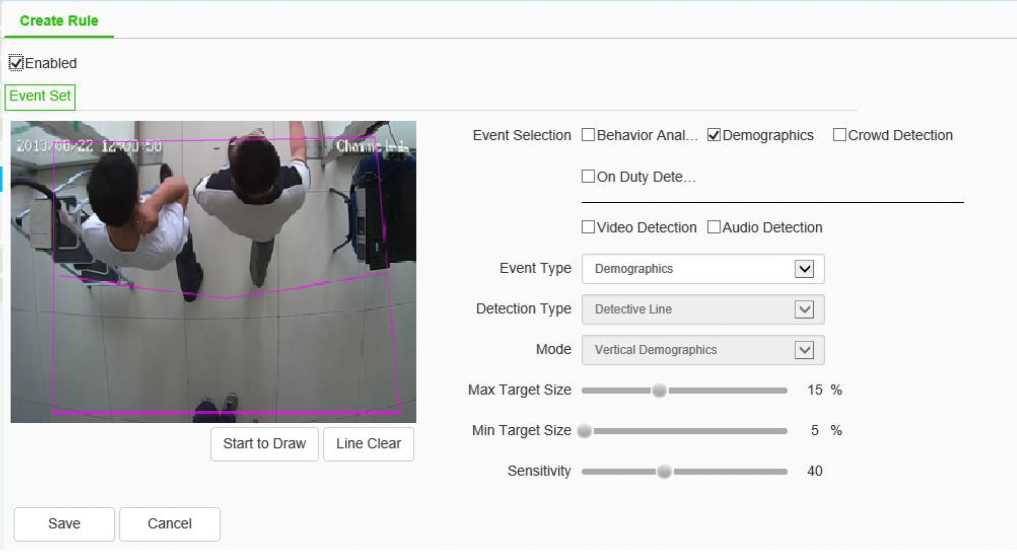Image resolution: width=1017 pixels, height=552 pixels.
Task: Click the camera video preview
Action: (x=213, y=272)
